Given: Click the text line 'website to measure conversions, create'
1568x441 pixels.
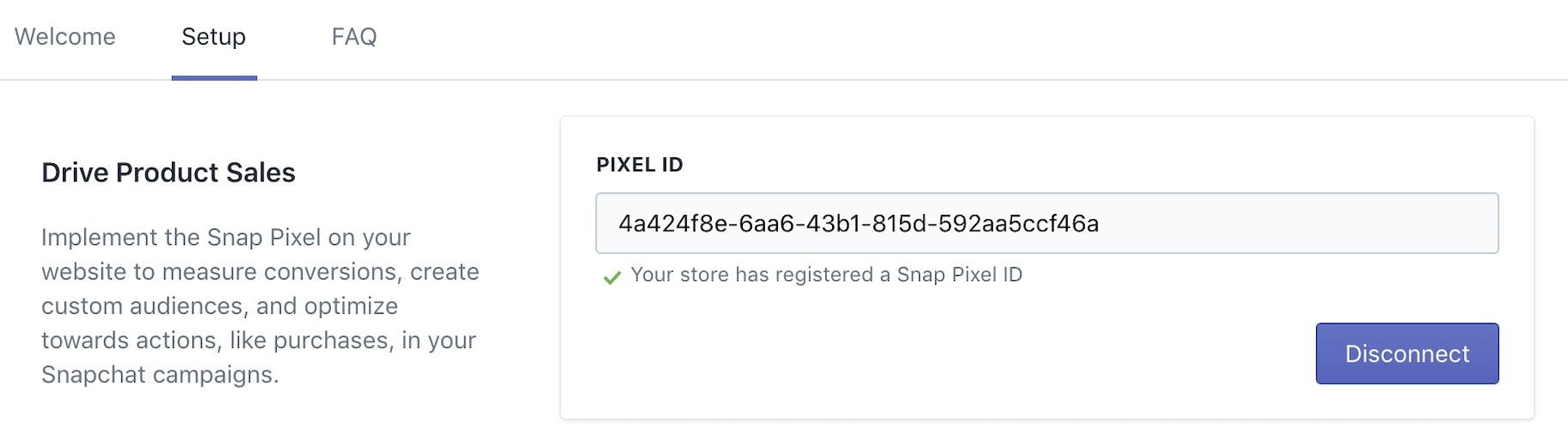Looking at the screenshot, I should [x=260, y=272].
